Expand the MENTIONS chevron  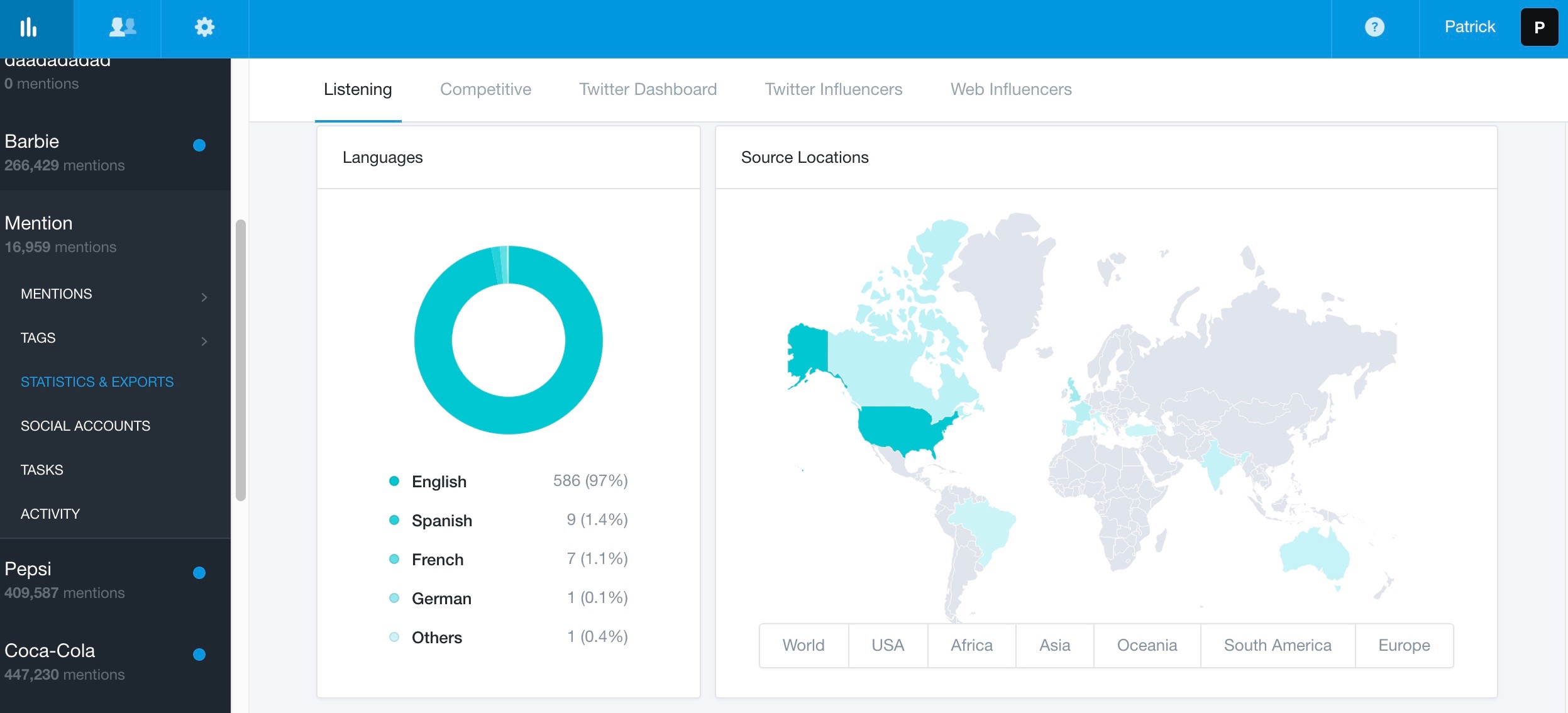point(204,297)
